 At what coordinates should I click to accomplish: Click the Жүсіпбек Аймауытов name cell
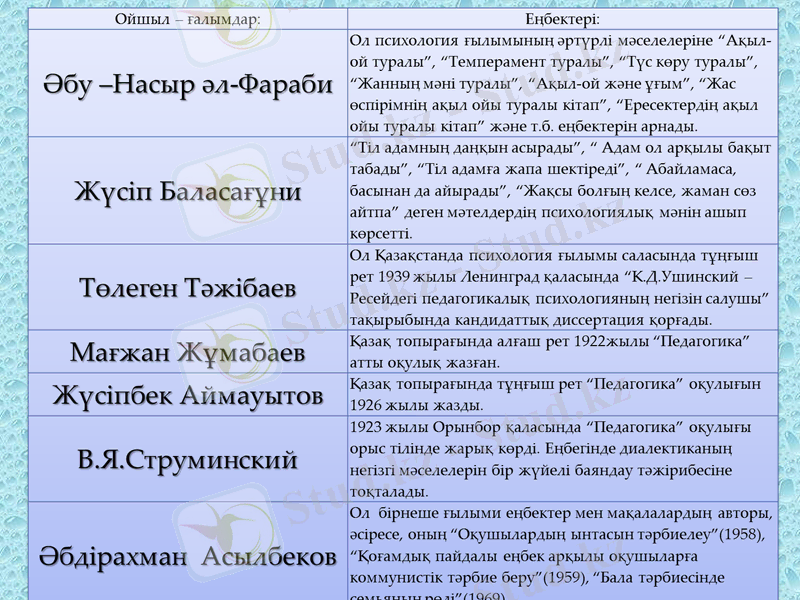170,396
